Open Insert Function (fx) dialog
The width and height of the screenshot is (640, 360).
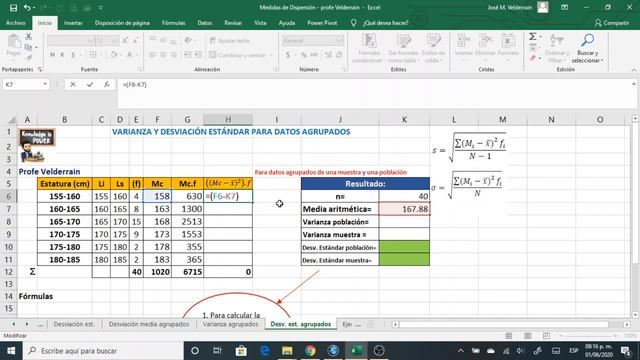coord(107,84)
